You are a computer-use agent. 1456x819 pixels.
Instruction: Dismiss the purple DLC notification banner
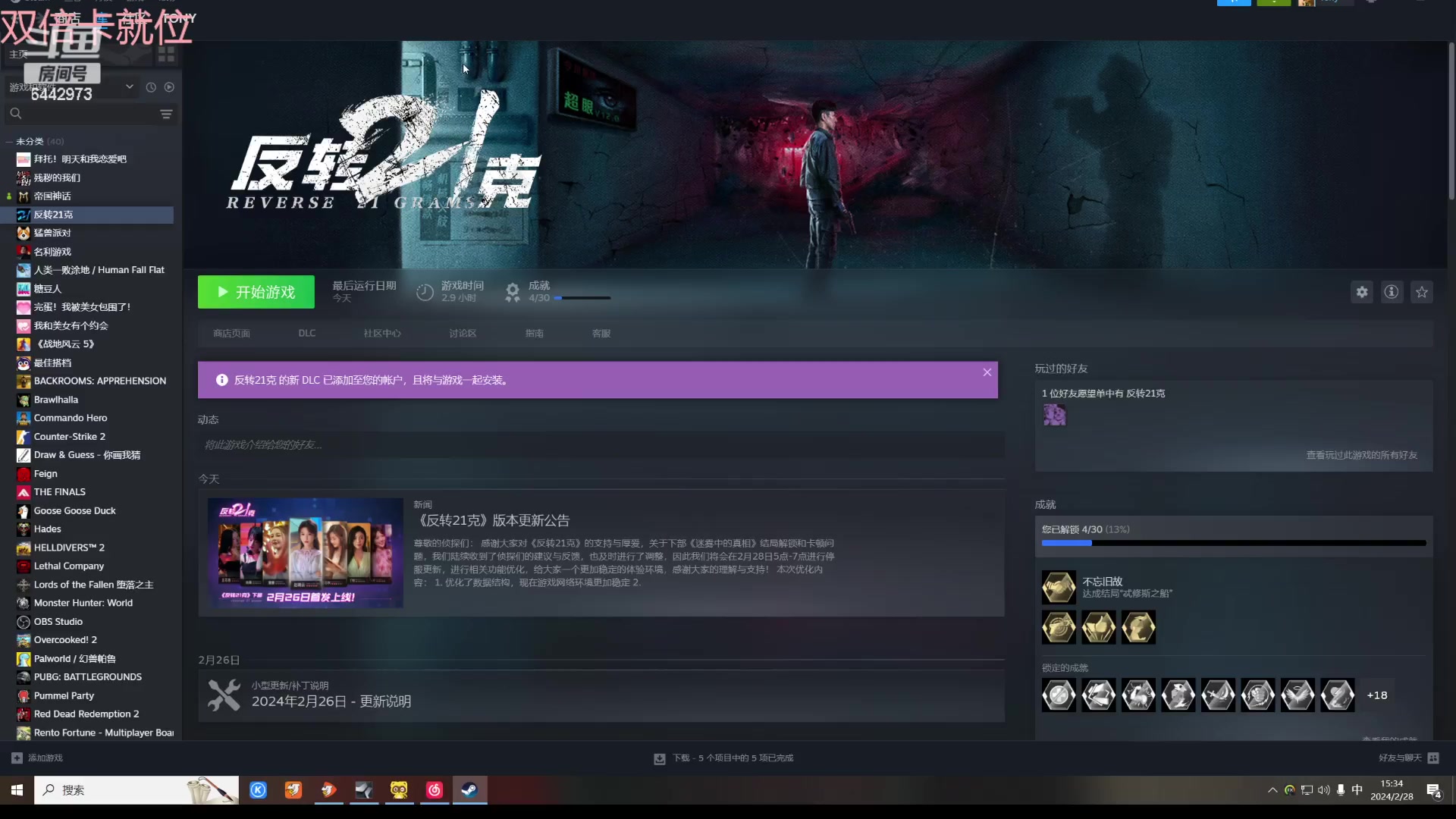click(x=987, y=372)
